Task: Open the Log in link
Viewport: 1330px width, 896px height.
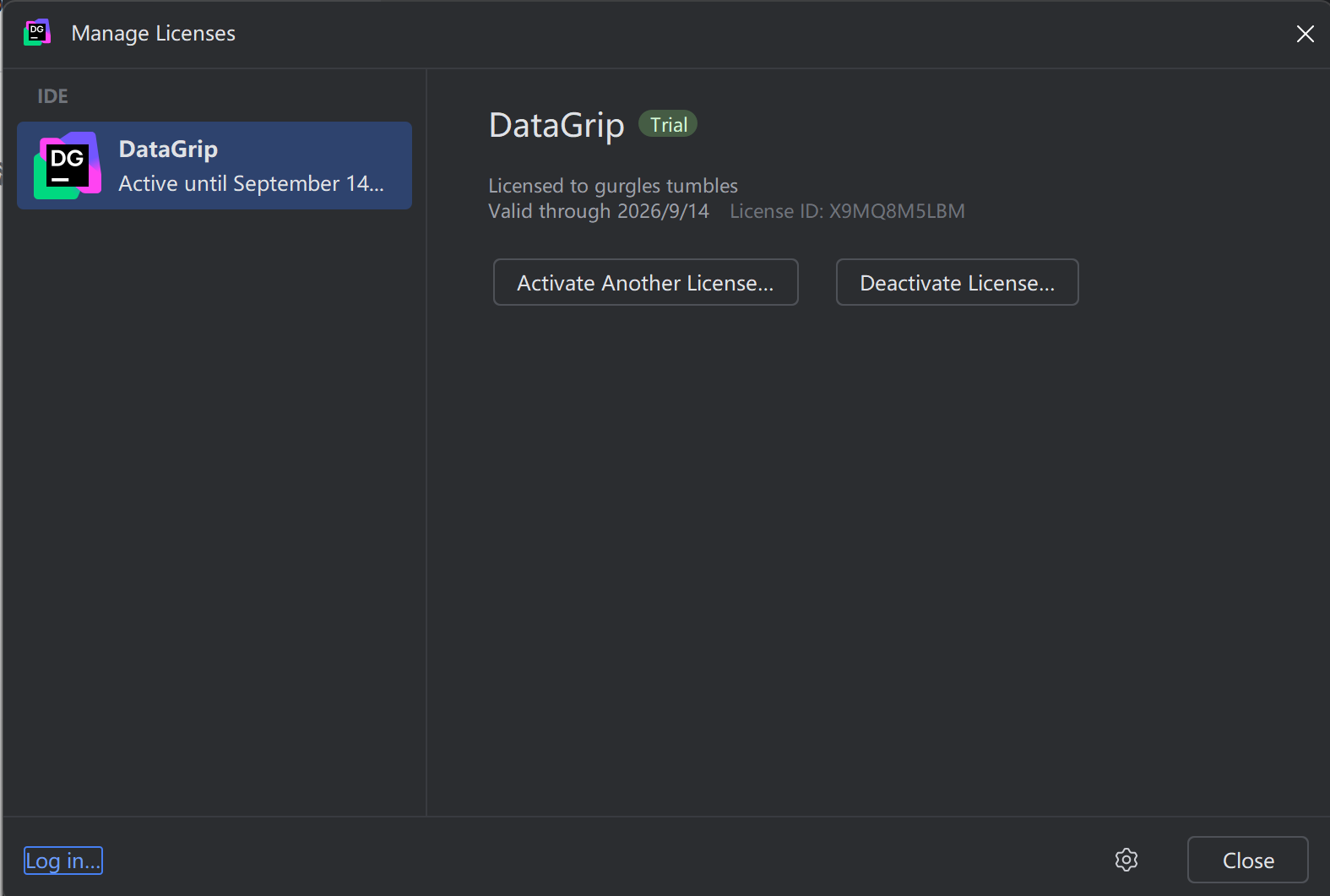Action: [63, 861]
